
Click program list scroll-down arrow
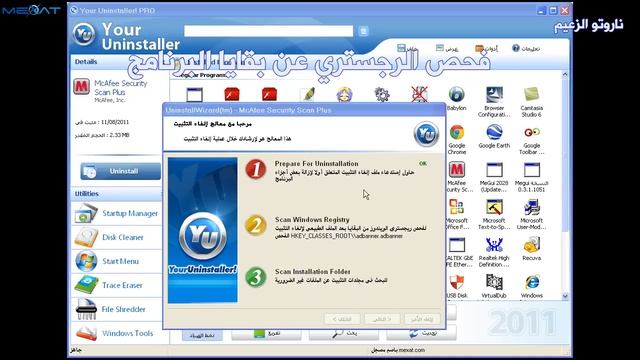[565, 296]
